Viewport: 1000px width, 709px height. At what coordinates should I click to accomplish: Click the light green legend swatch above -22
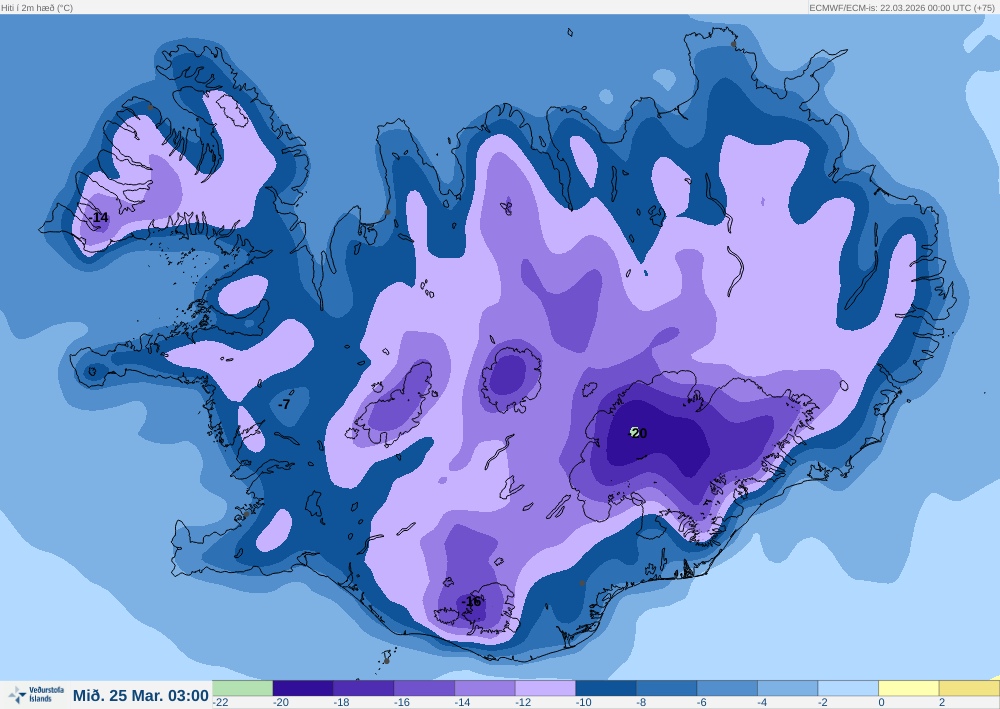(x=242, y=688)
